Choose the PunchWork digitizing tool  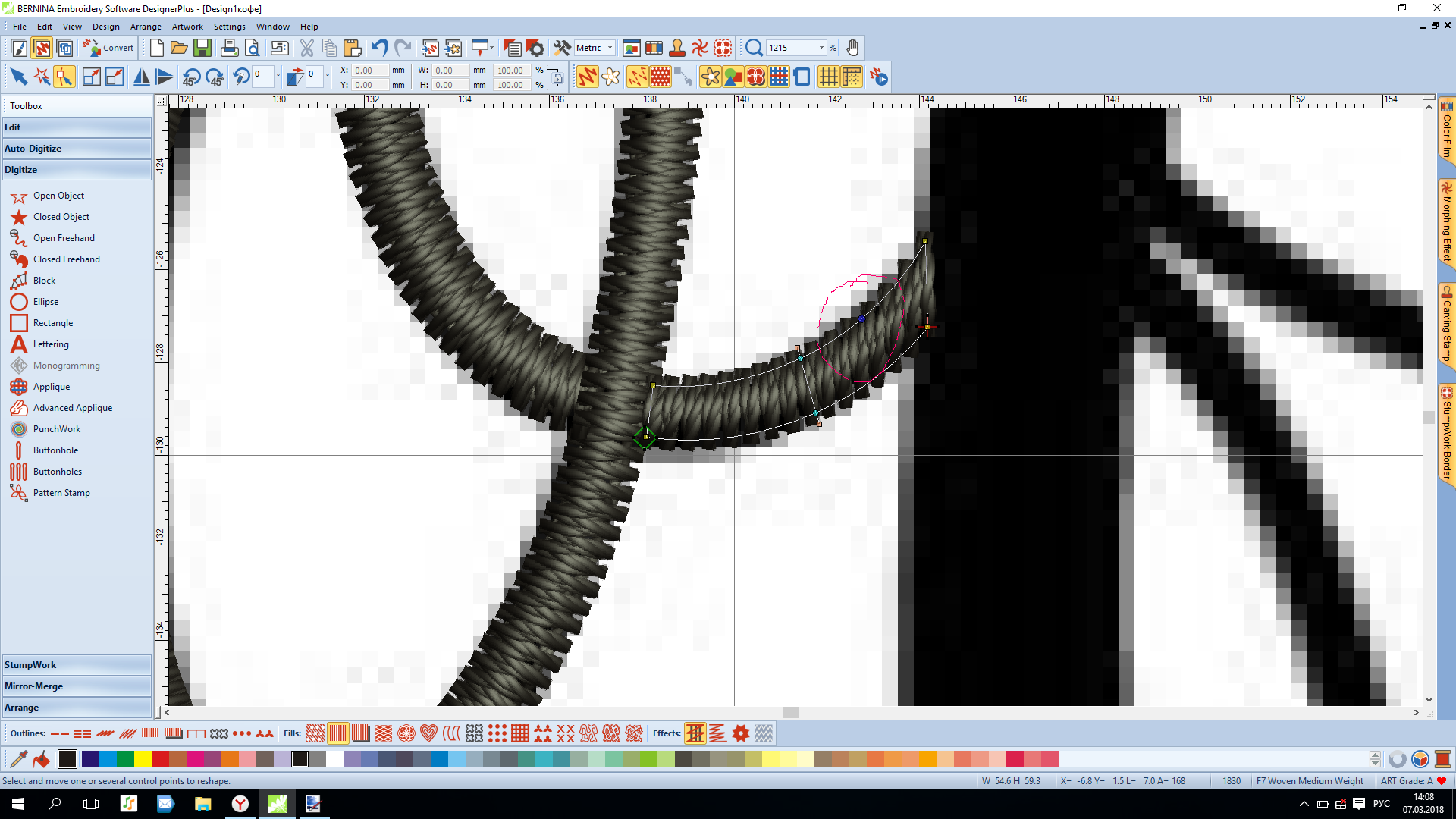[56, 429]
